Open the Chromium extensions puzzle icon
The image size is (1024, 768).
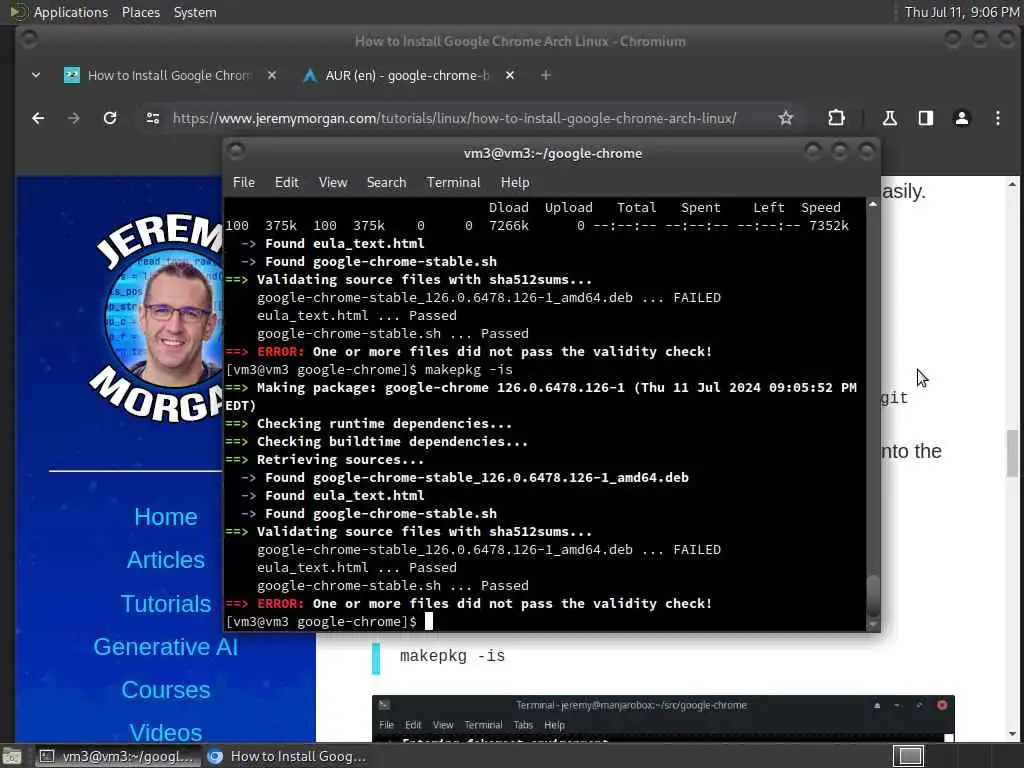[836, 118]
